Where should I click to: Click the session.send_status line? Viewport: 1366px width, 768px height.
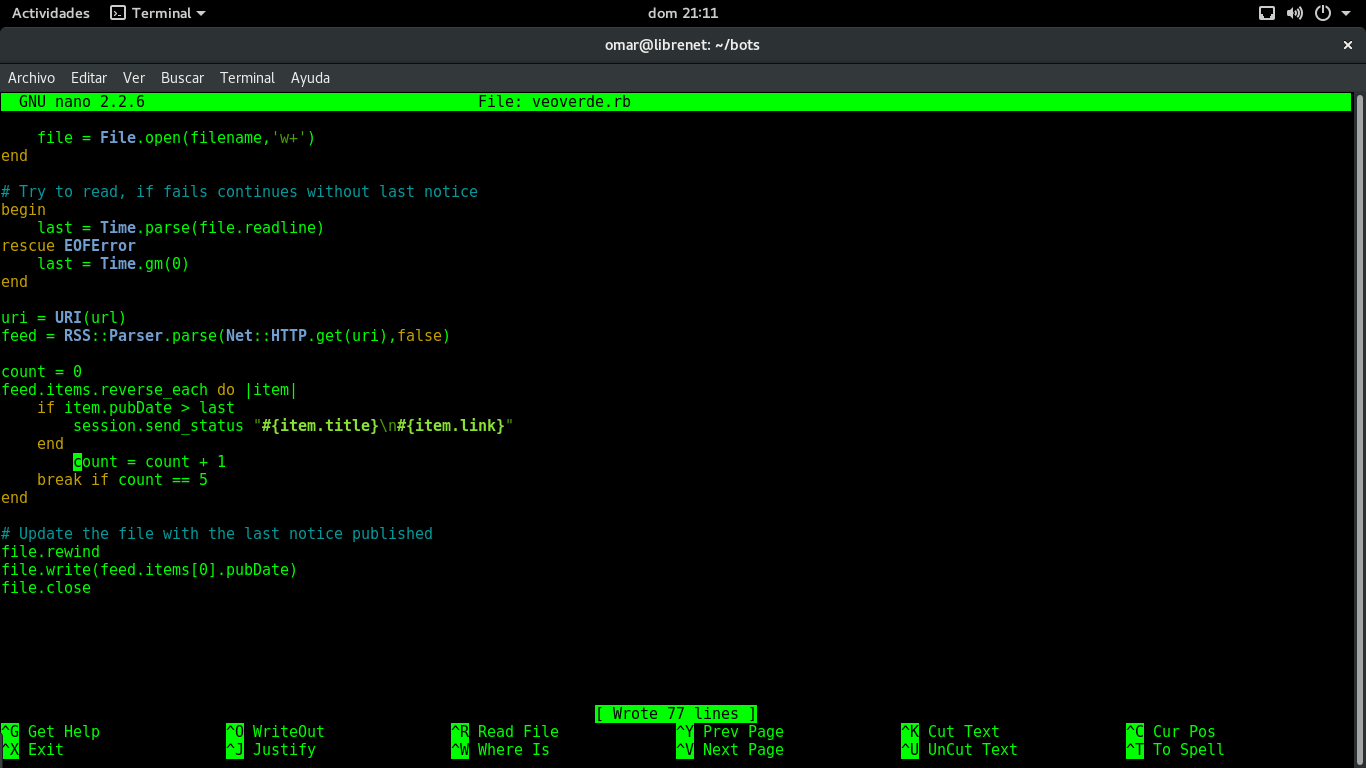pos(293,426)
